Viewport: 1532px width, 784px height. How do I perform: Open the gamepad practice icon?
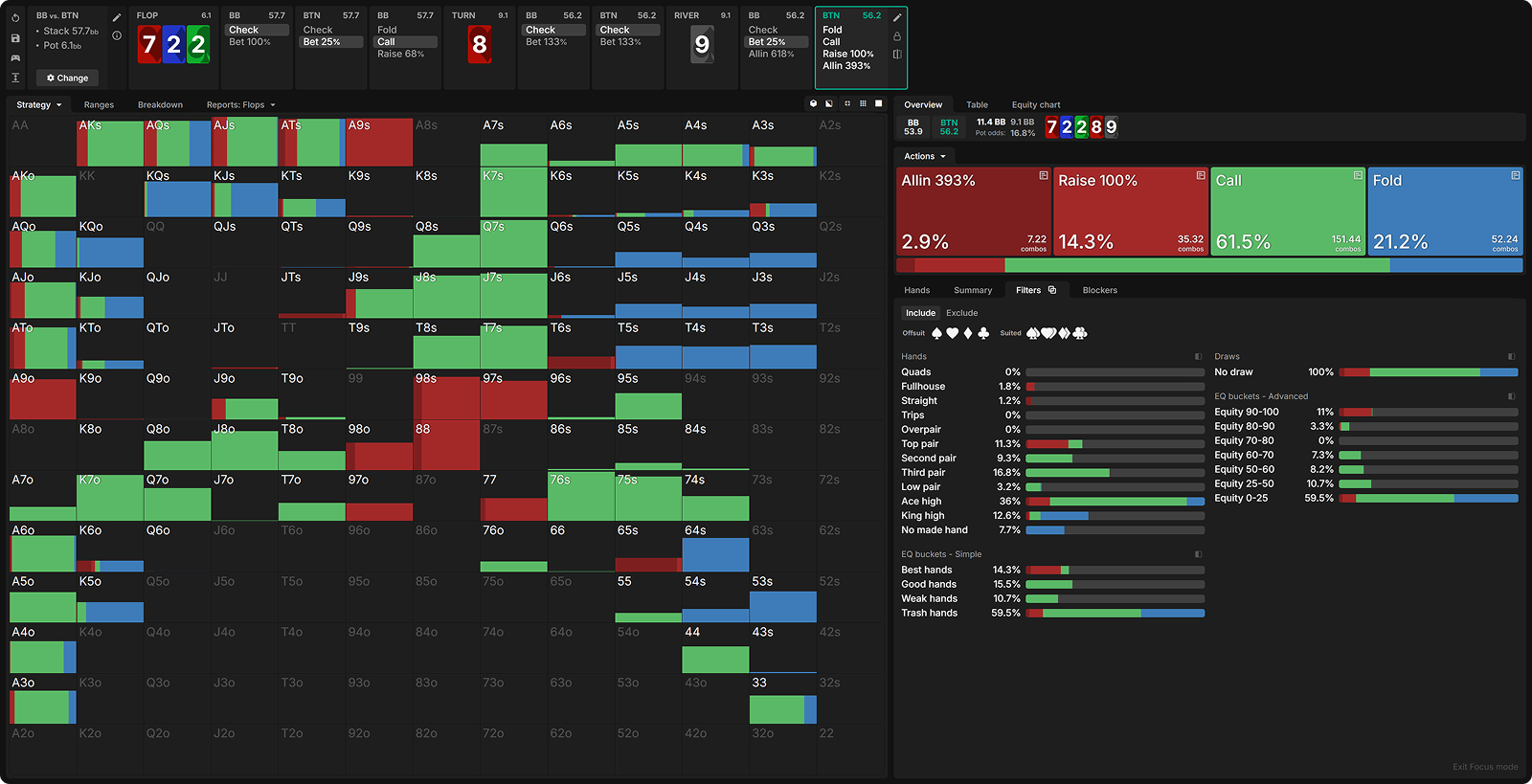pos(15,58)
